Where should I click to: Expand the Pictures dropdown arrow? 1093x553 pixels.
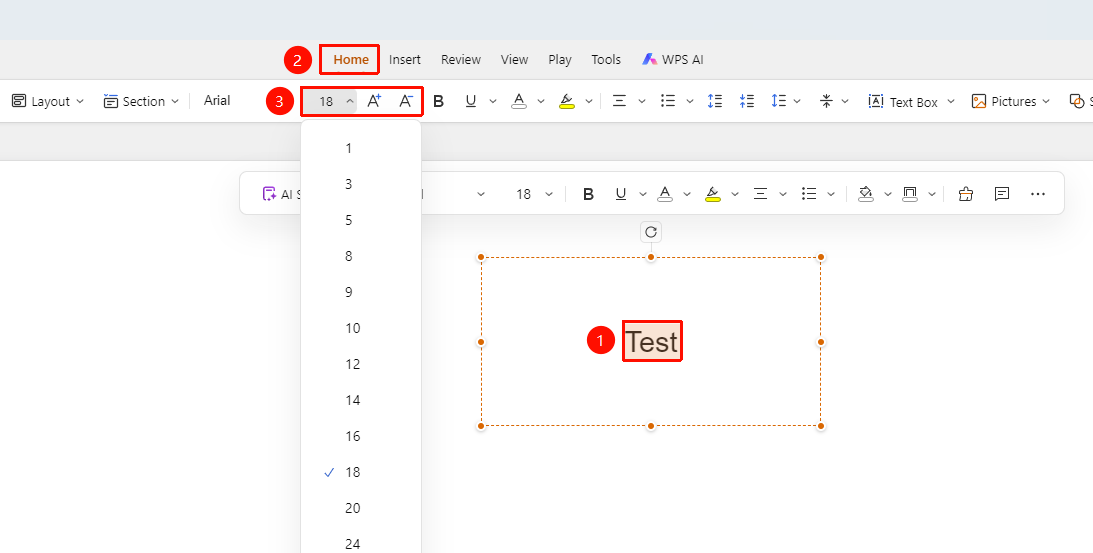pos(1046,102)
